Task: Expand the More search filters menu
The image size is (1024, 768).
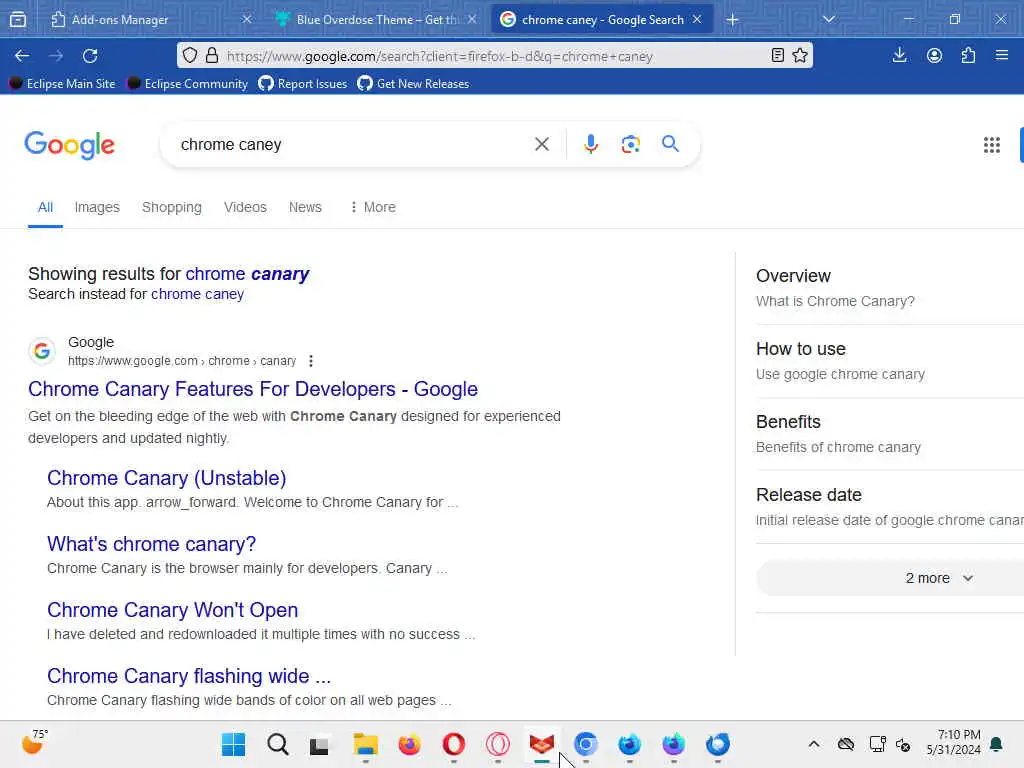Action: [373, 207]
